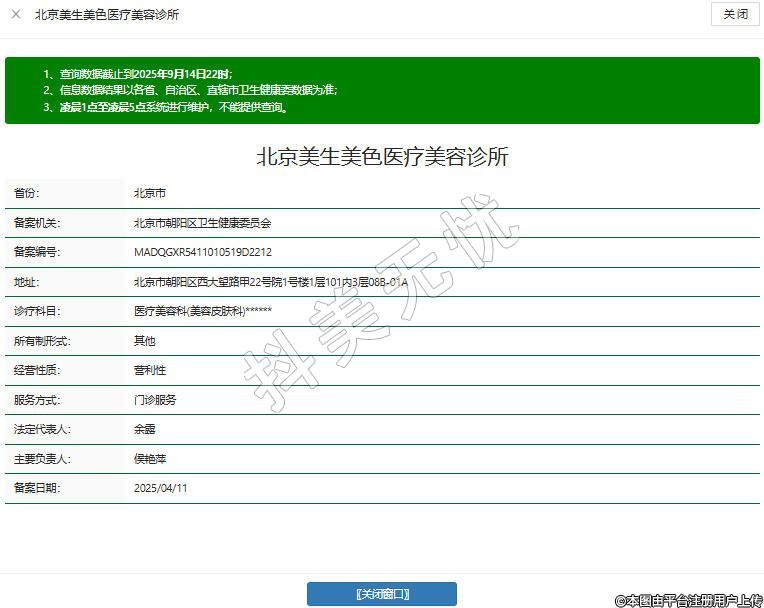The image size is (764, 608).
Task: Click the 服务方式 value 门诊服务
Action: [x=155, y=400]
